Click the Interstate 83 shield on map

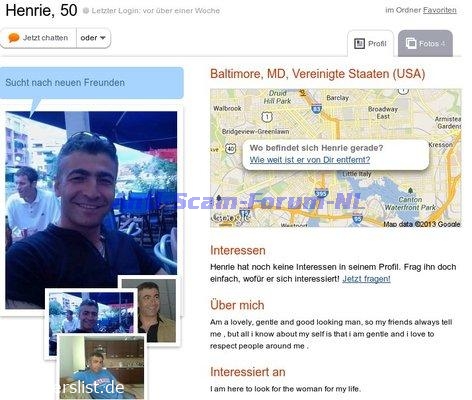click(316, 108)
